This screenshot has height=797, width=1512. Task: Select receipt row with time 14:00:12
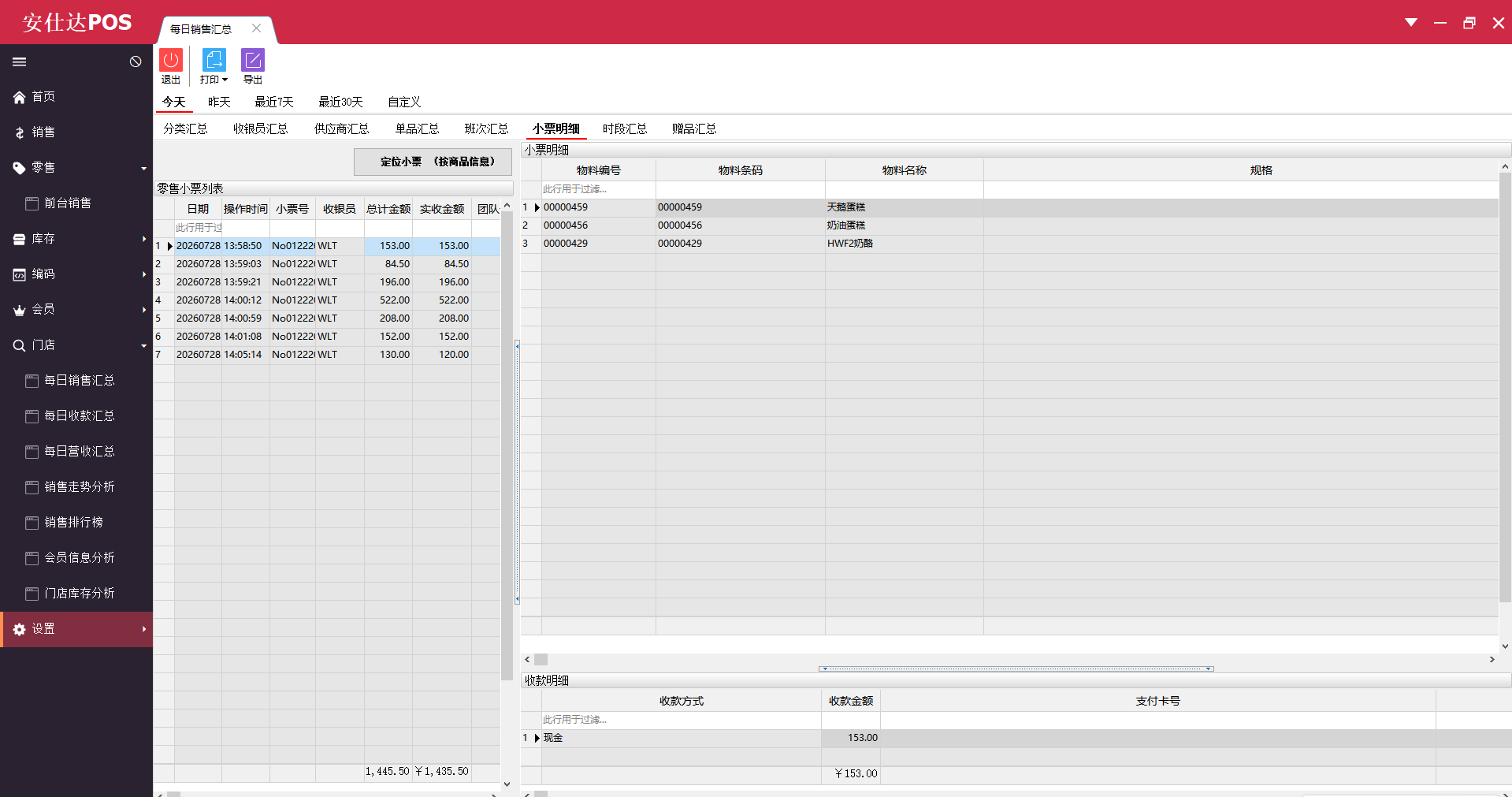[x=327, y=300]
